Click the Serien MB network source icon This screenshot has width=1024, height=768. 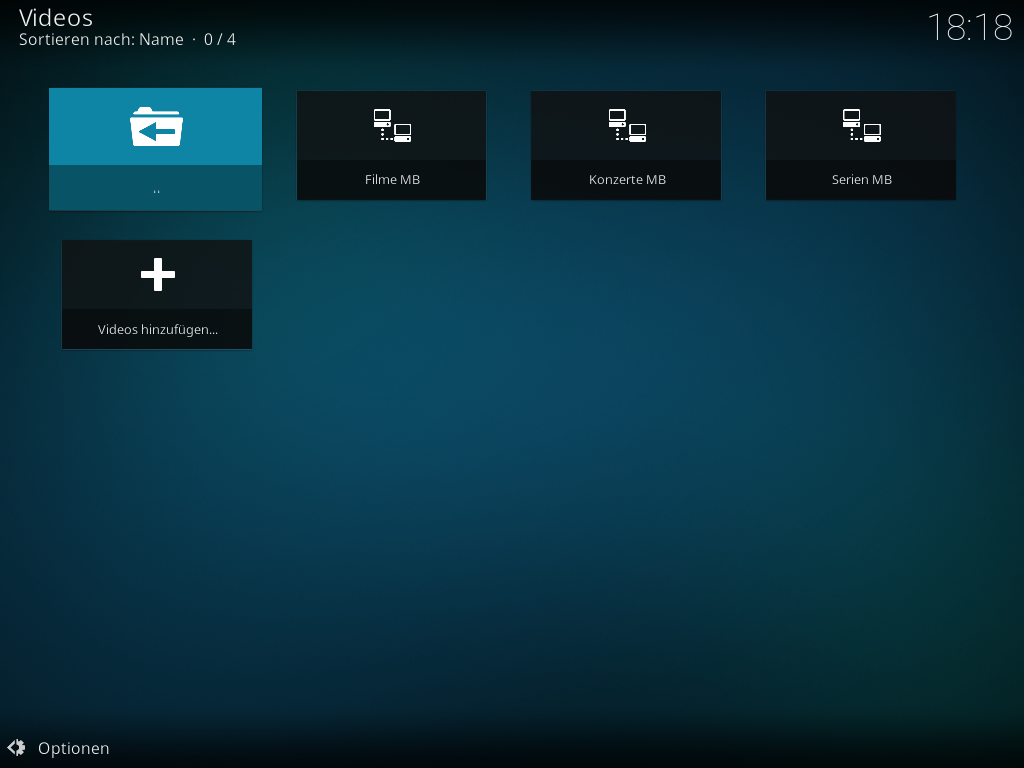tap(861, 125)
